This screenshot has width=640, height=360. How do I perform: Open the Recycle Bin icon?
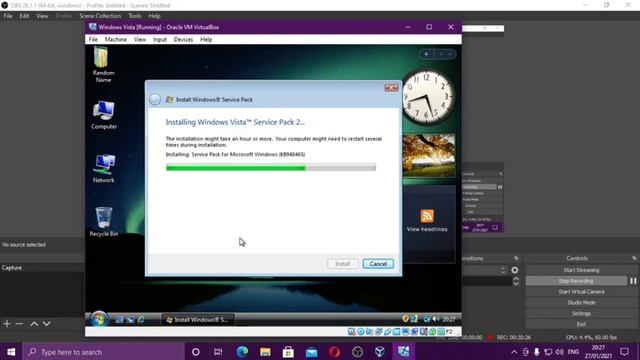point(104,222)
